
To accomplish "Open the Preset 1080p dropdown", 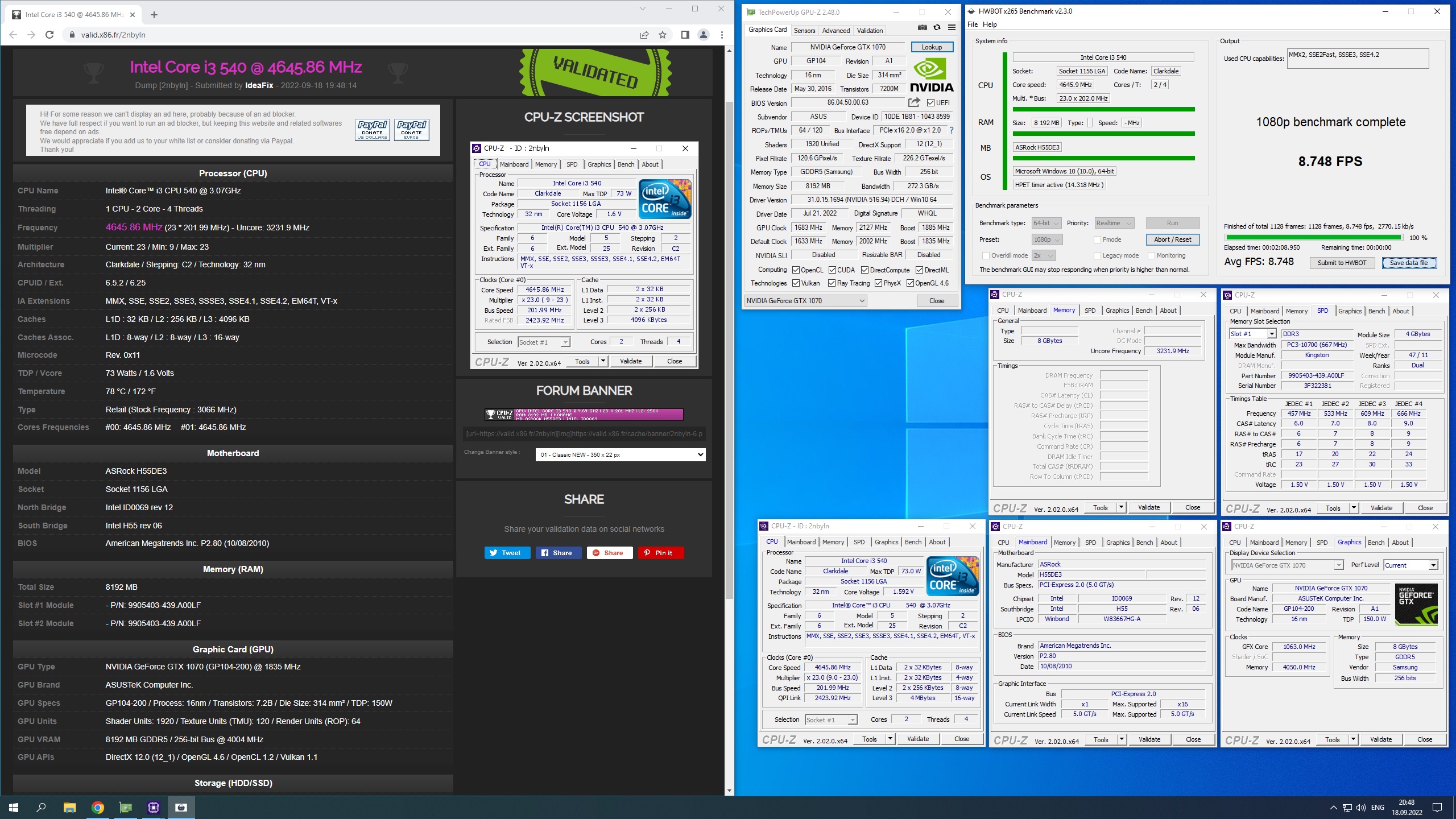I will tap(1047, 239).
